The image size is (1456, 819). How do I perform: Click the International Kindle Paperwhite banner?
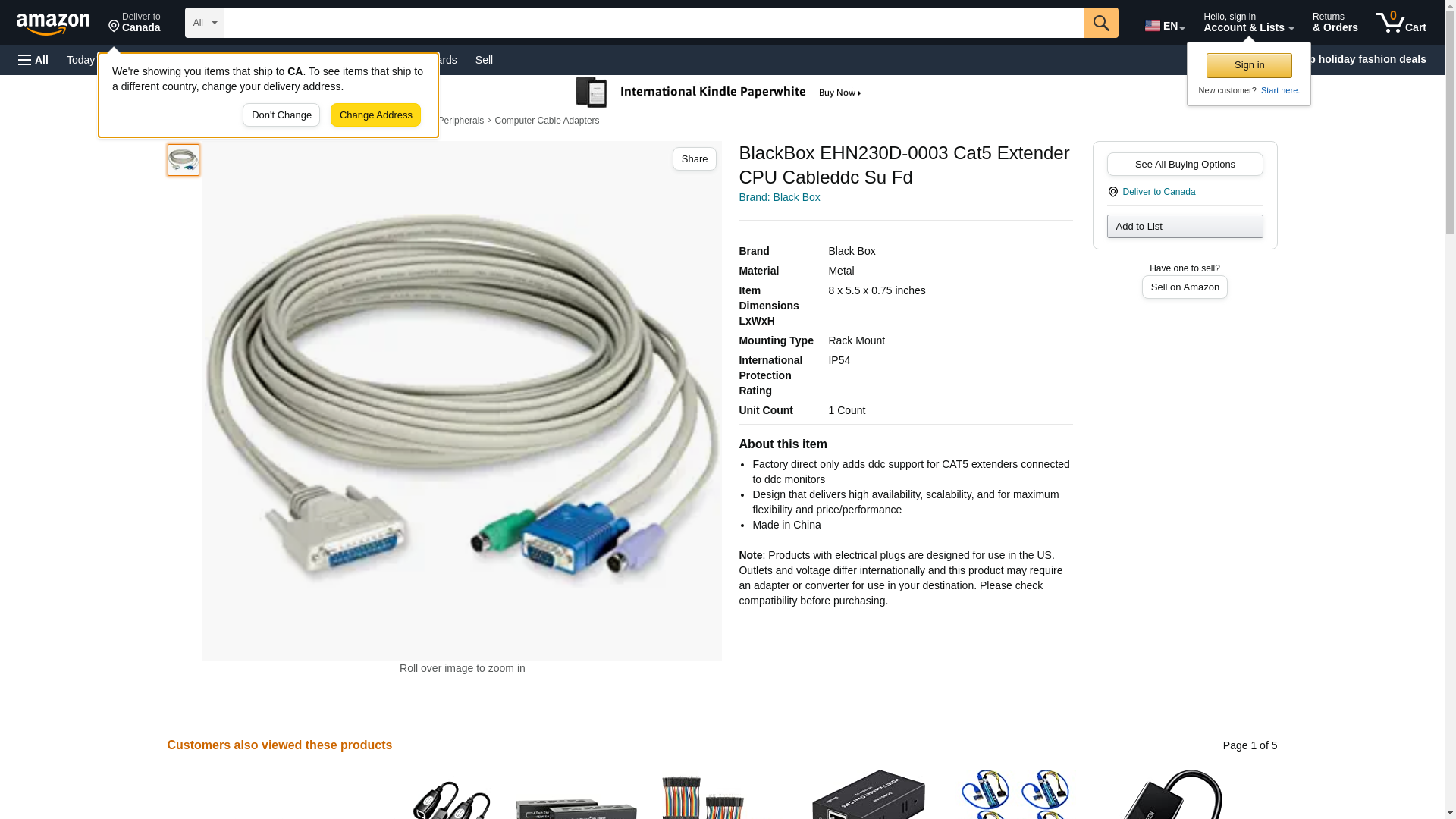pos(719,93)
